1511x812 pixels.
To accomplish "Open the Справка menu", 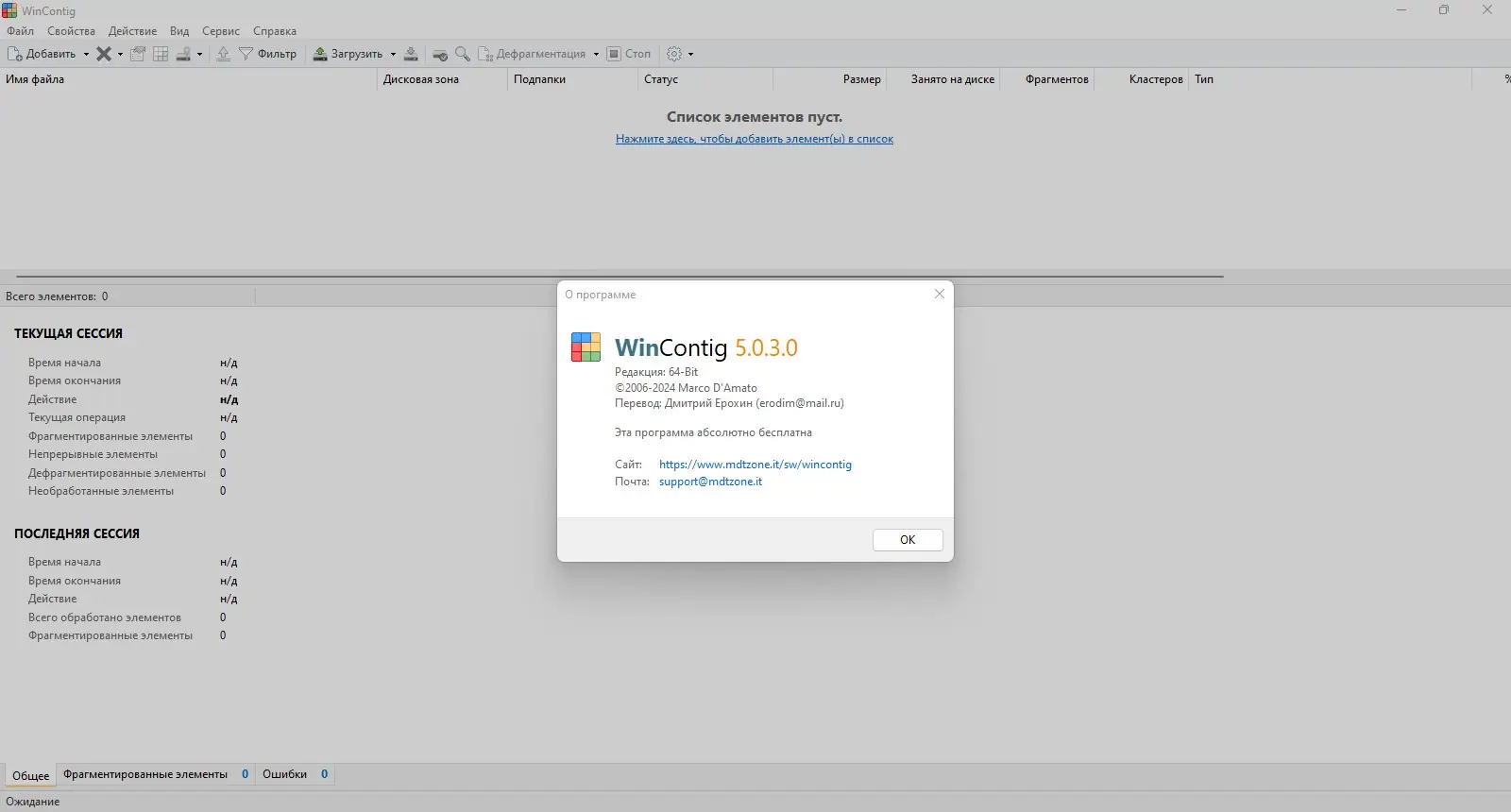I will coord(275,31).
